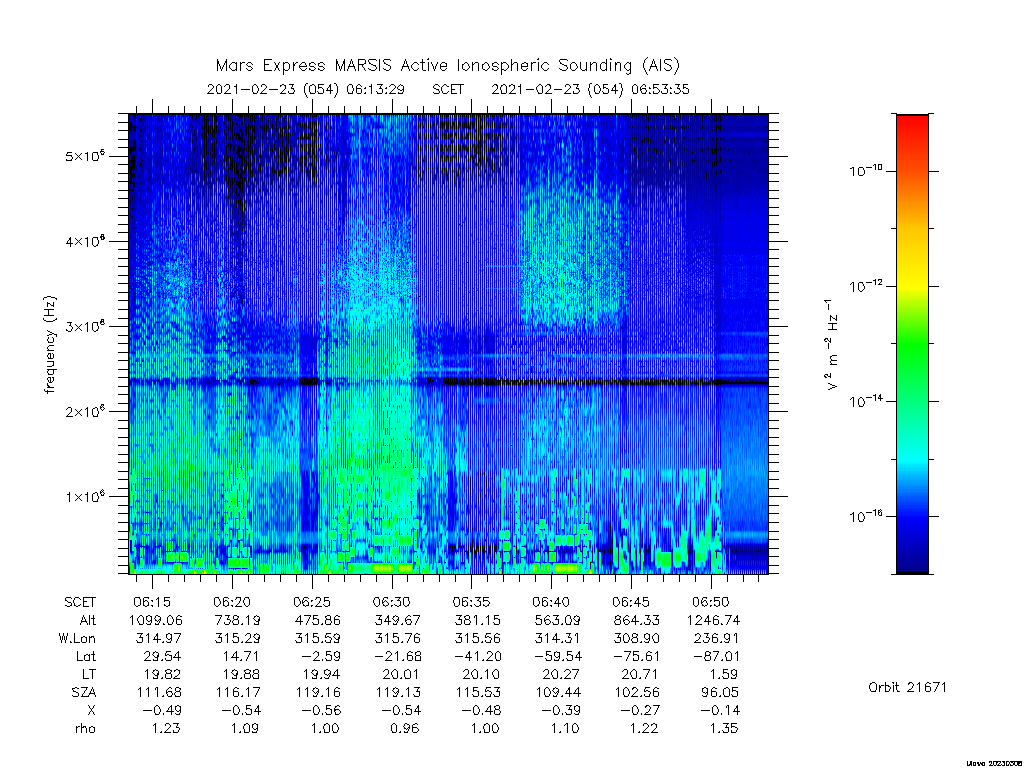
Task: Click the altitude value 738.19
Action: 237,620
